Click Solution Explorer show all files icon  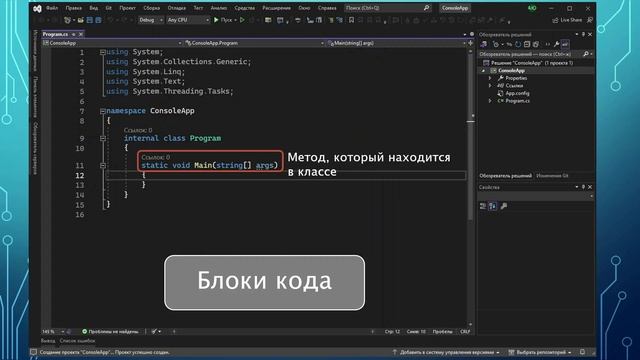(536, 44)
